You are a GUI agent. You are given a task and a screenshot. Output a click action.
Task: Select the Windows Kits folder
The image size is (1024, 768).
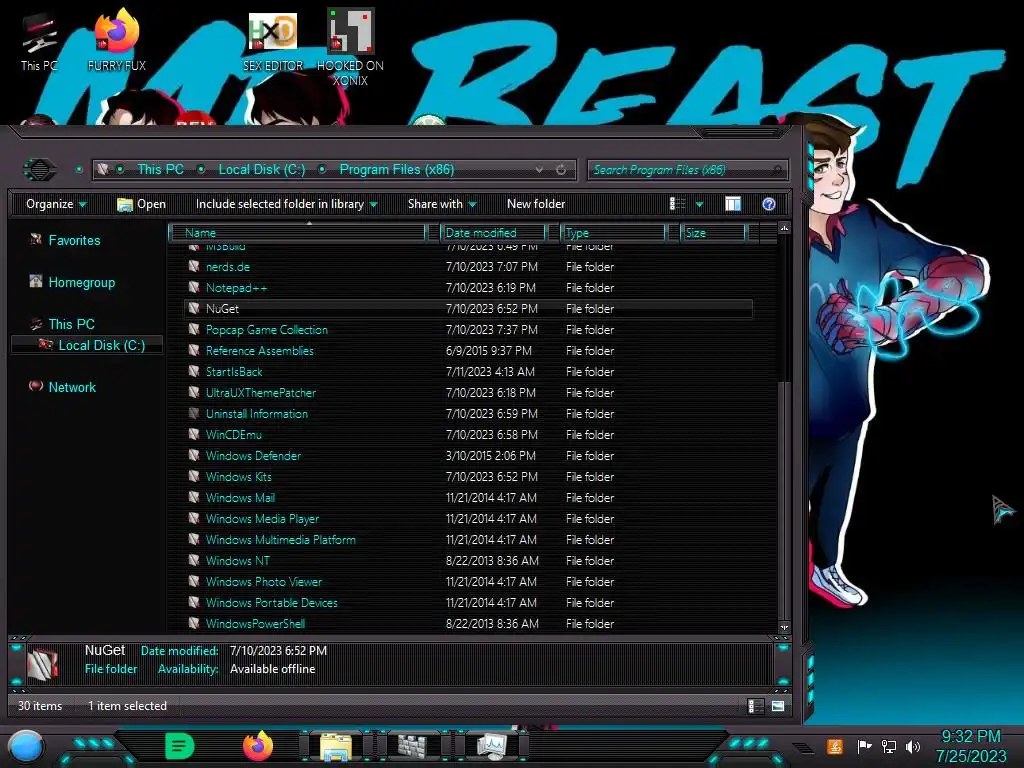click(x=238, y=477)
